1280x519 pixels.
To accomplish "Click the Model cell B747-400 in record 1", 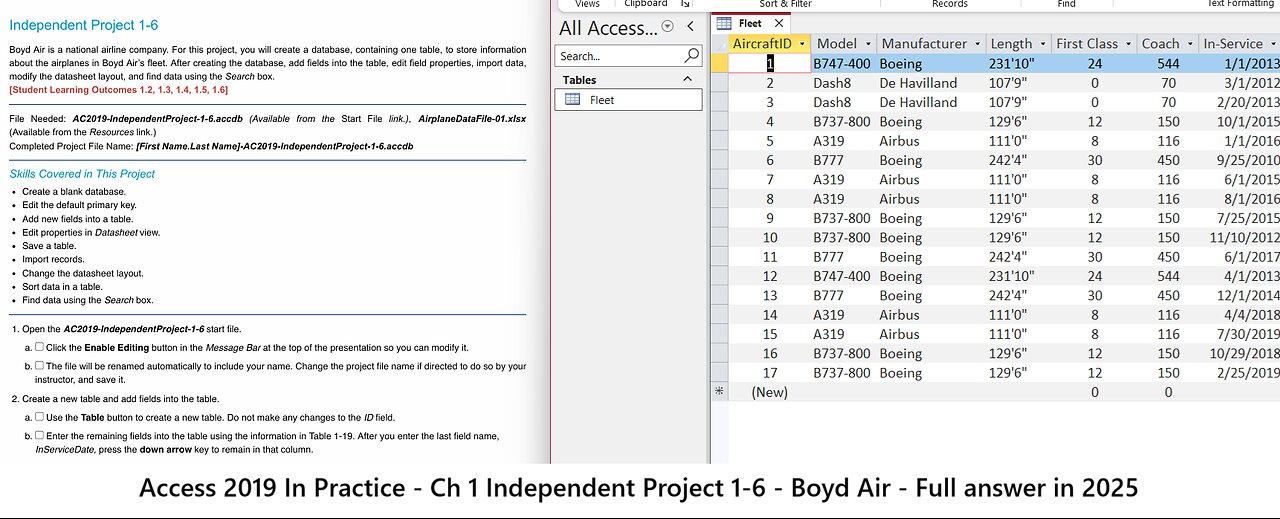I will point(842,63).
